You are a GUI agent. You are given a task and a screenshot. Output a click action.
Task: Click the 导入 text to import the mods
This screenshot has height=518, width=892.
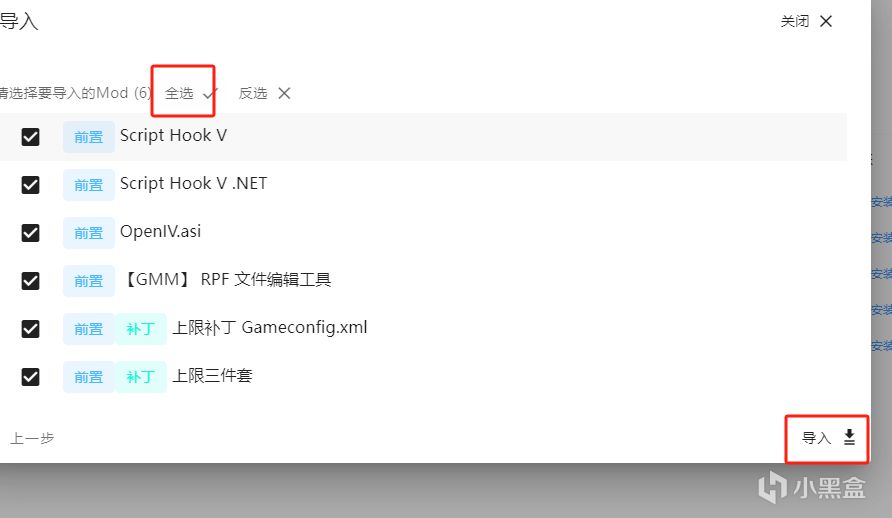(816, 438)
